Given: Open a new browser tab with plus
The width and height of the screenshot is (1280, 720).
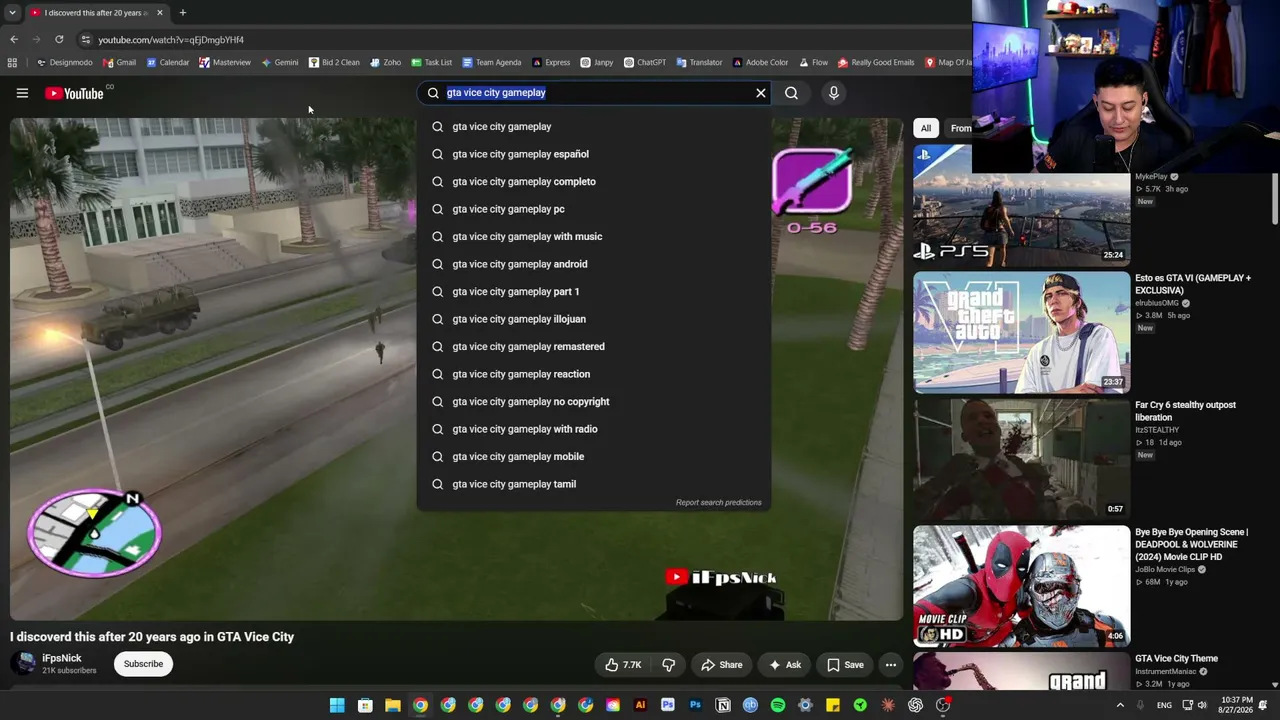Looking at the screenshot, I should point(182,13).
